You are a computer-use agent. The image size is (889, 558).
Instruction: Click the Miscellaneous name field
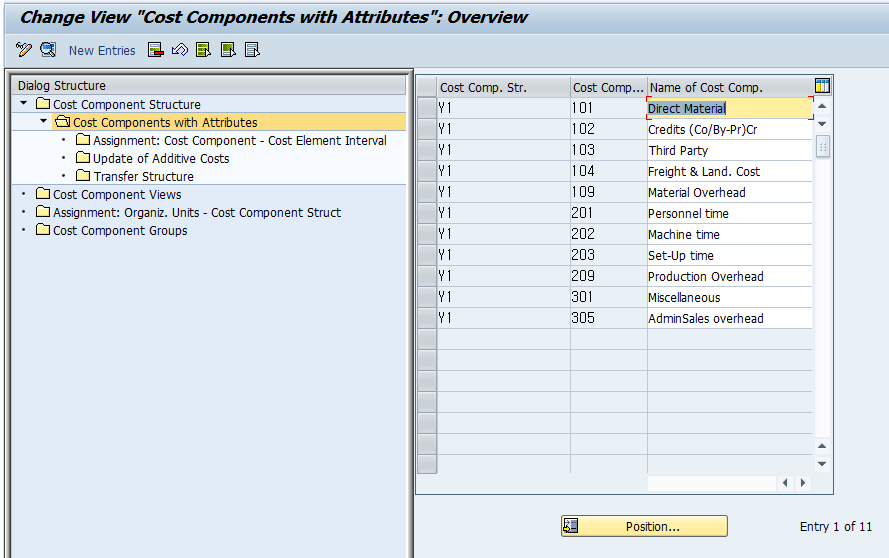(x=730, y=297)
